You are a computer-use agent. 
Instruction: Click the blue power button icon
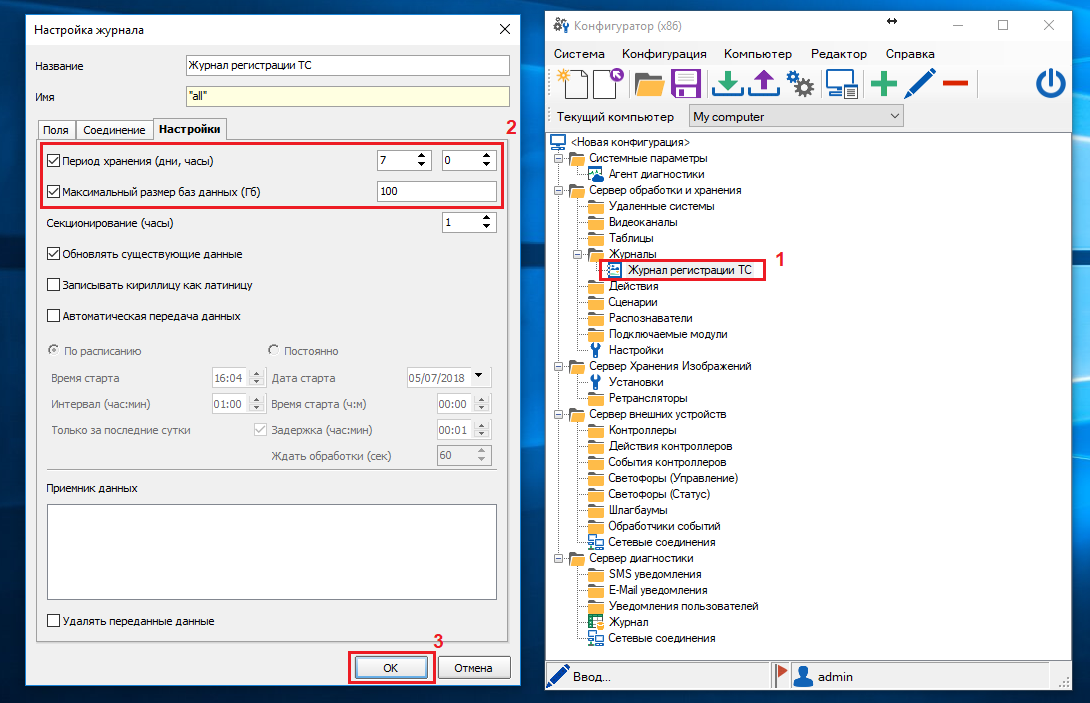[x=1050, y=84]
